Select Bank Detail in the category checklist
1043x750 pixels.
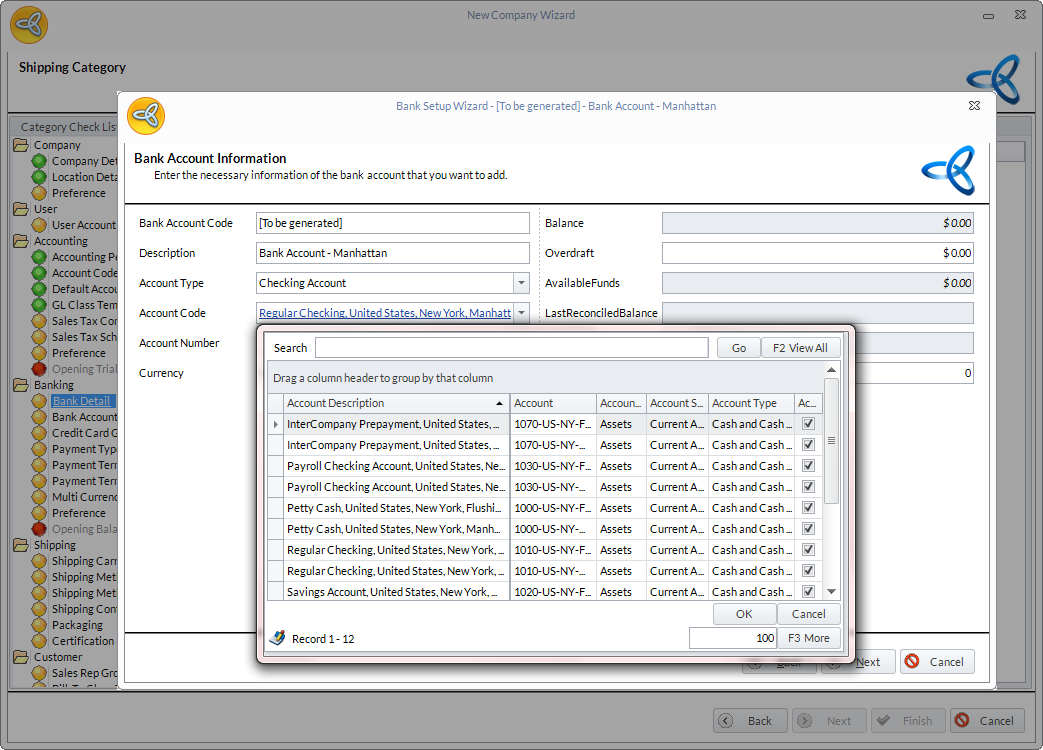(82, 401)
